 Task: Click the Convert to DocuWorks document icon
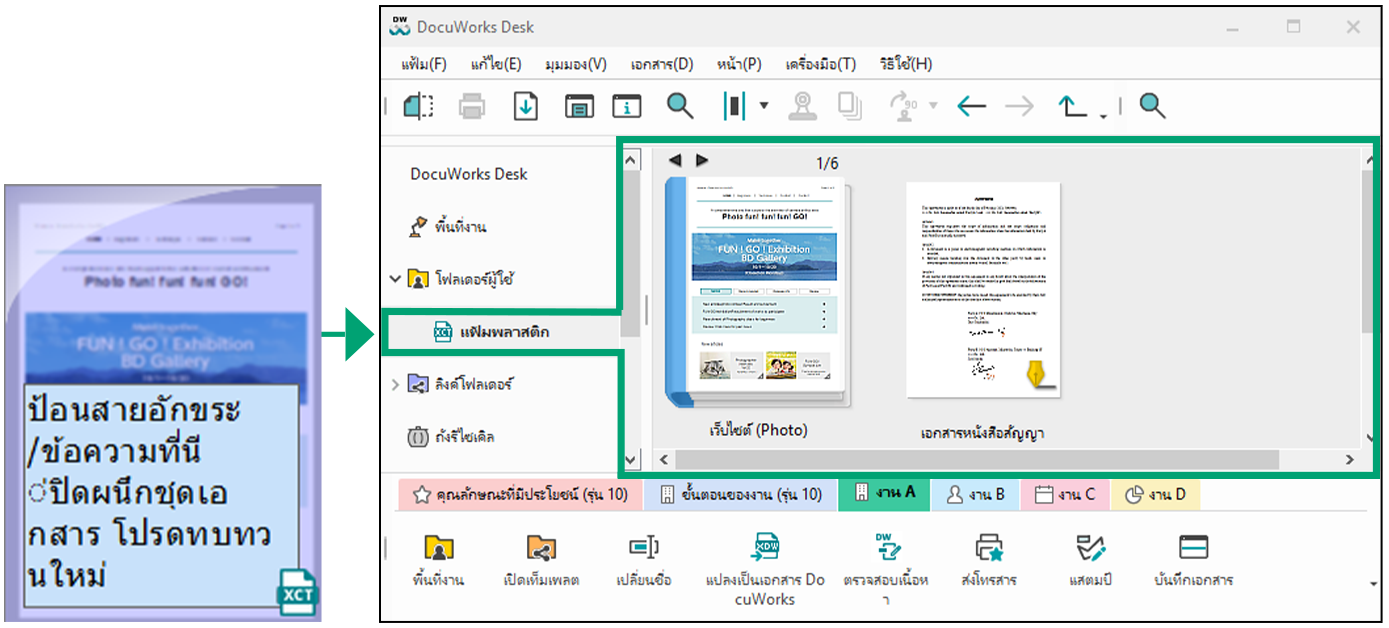pyautogui.click(x=767, y=547)
